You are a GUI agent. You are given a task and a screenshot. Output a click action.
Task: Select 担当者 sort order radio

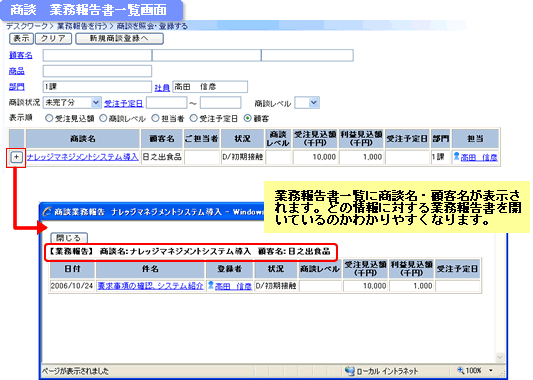155,118
